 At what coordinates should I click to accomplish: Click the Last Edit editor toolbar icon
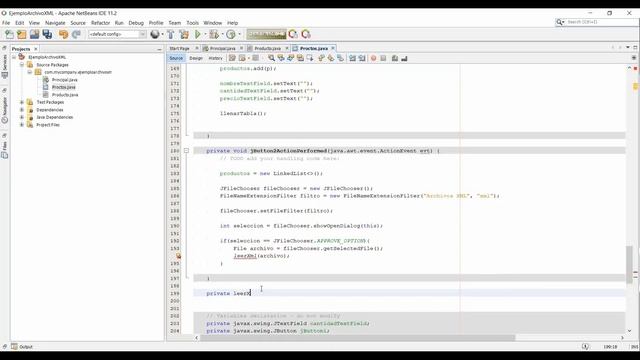pos(232,58)
